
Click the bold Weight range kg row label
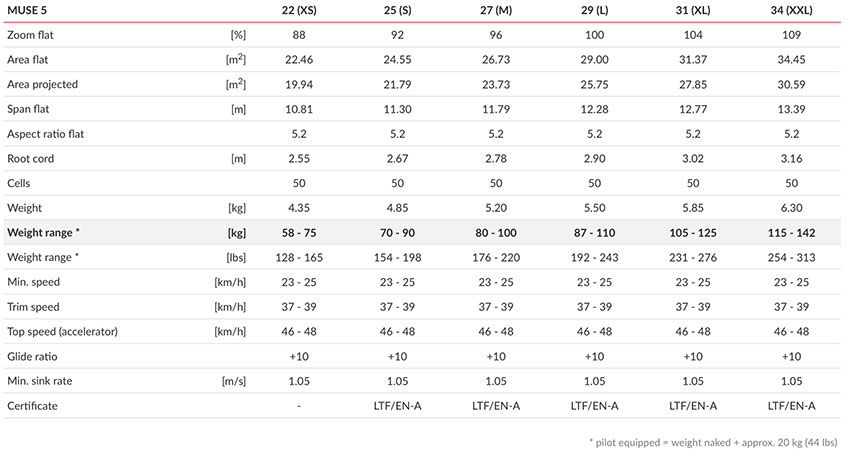point(43,233)
